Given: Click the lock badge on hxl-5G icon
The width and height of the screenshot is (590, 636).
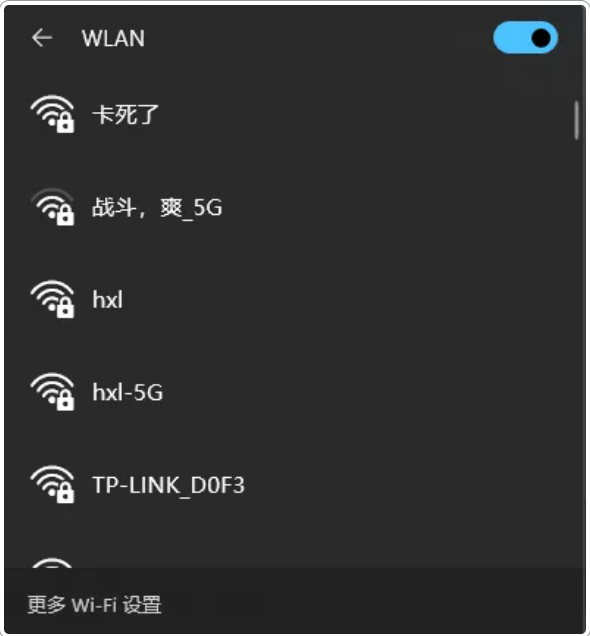Looking at the screenshot, I should point(65,401).
